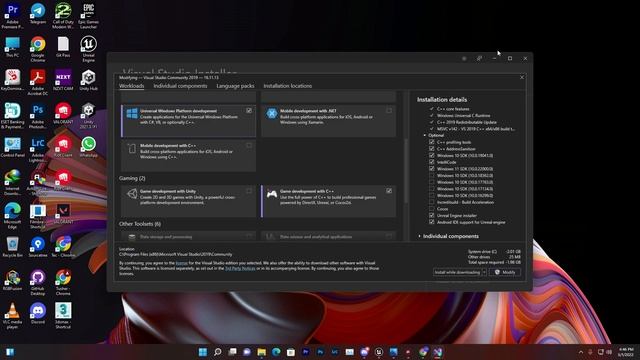Screen dimensions: 640x360
Task: Close the Modifying Visual Studio Community dialog
Action: [522, 77]
